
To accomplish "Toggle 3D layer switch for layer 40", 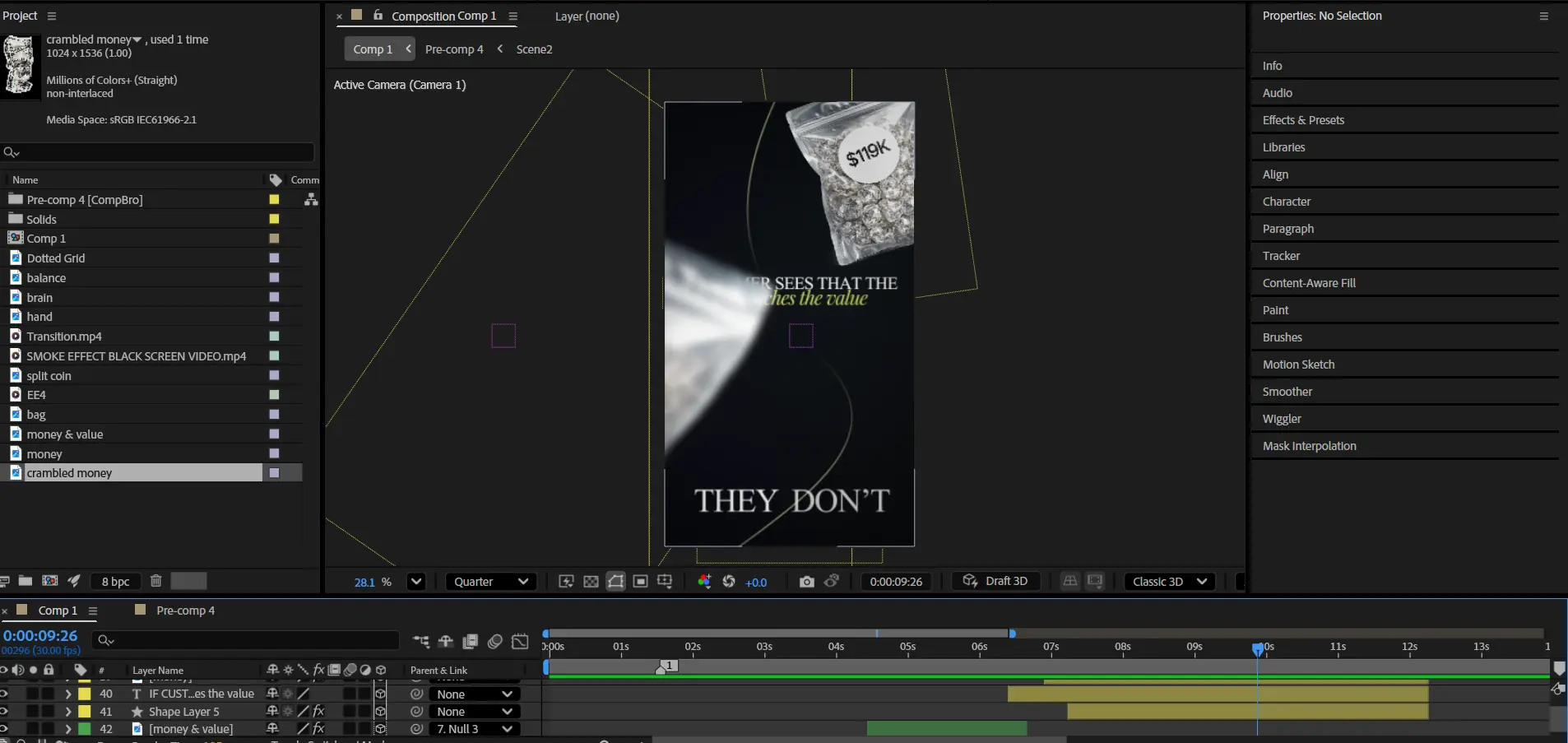I will [x=380, y=694].
